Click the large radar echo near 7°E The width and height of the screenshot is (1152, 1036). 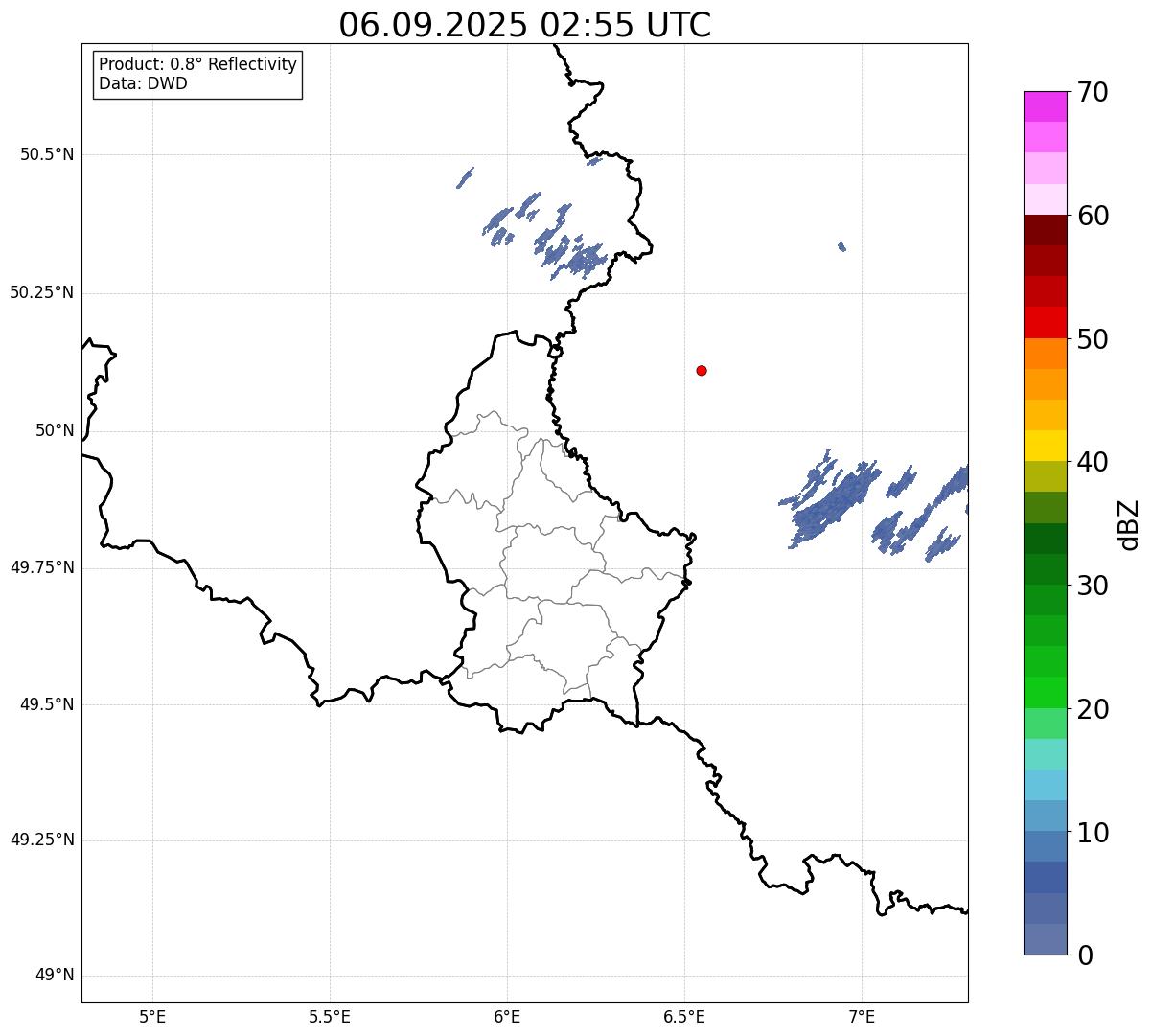pyautogui.click(x=830, y=499)
